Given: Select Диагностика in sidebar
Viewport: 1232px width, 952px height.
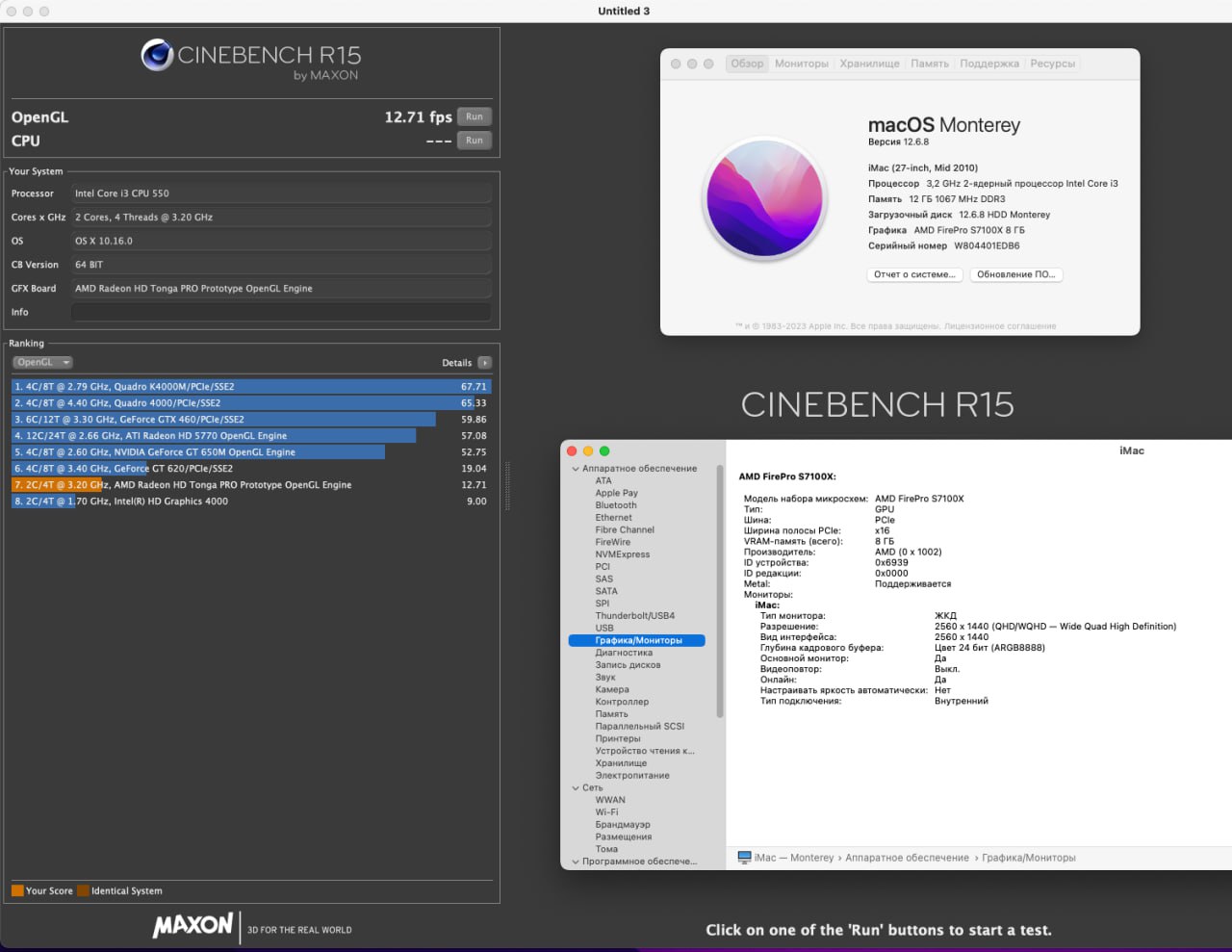Looking at the screenshot, I should click(x=624, y=653).
